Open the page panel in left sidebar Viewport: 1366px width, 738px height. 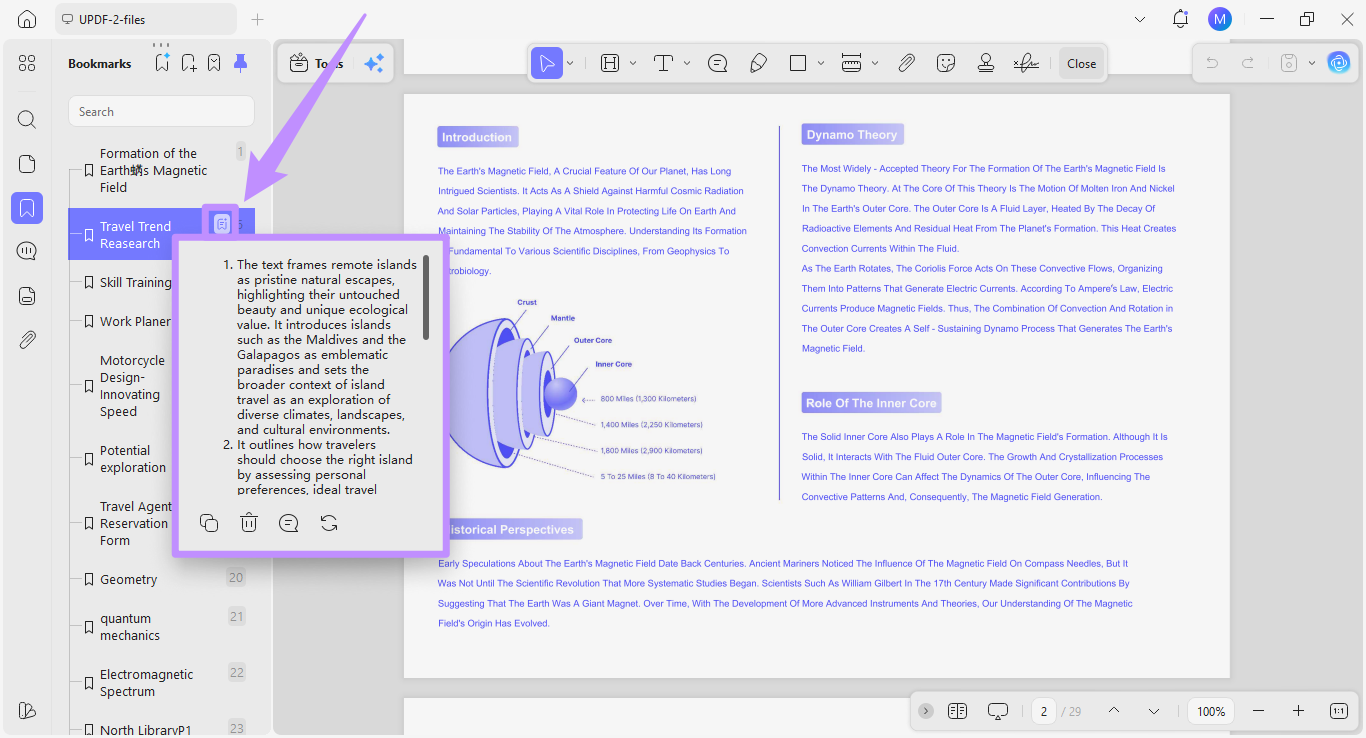pos(27,164)
